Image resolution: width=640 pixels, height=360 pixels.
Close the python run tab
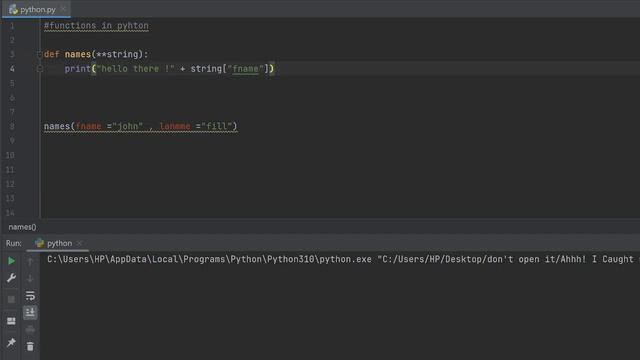click(x=79, y=243)
